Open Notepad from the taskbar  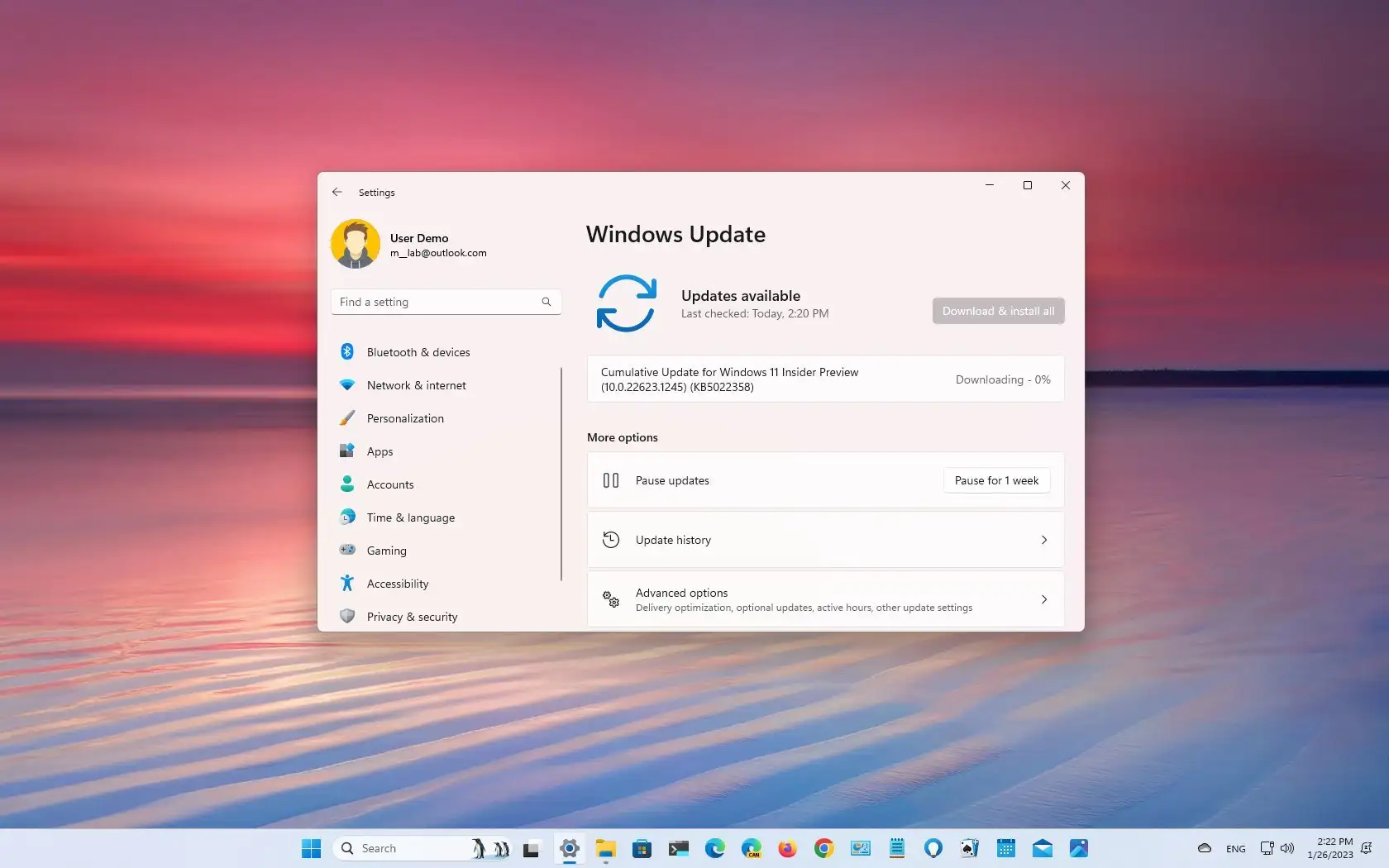897,848
